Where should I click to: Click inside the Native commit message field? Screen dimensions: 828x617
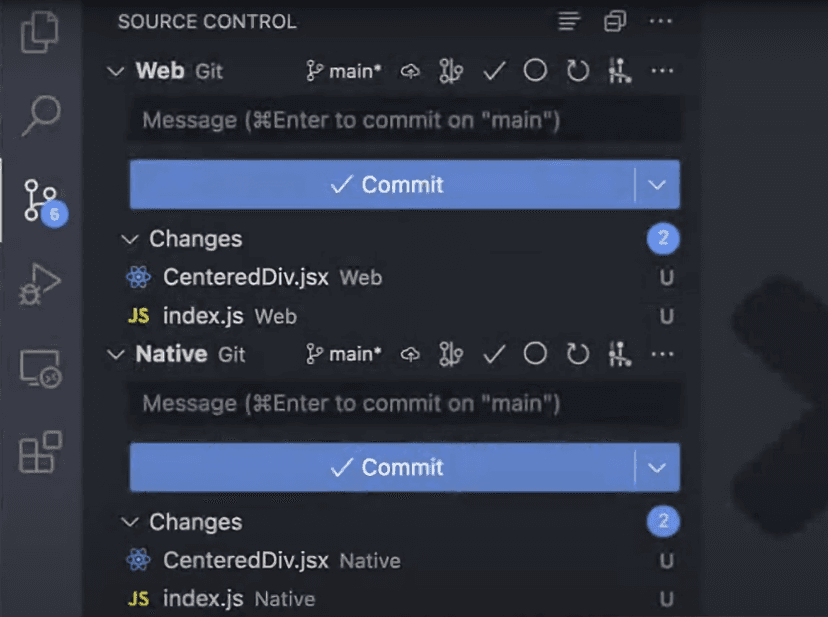point(400,404)
